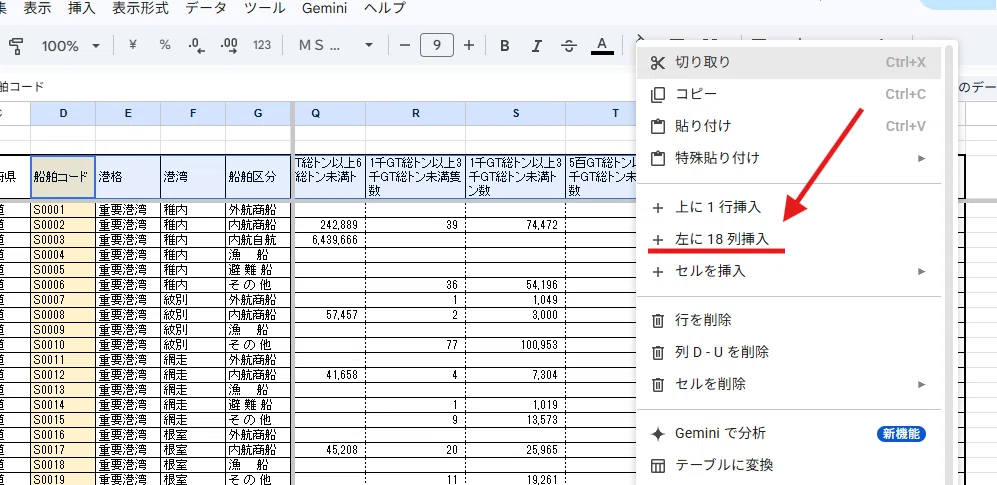Click cell S0017

pos(63,450)
